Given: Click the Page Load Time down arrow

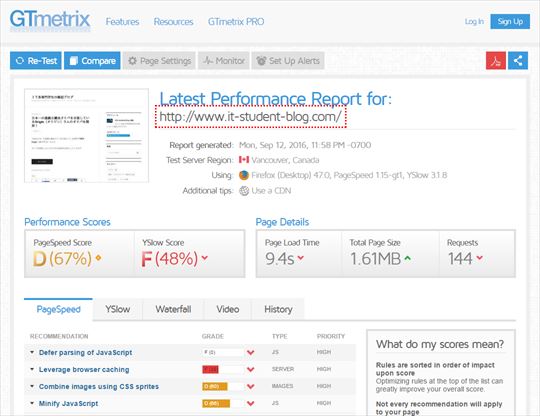Looking at the screenshot, I should [x=301, y=258].
